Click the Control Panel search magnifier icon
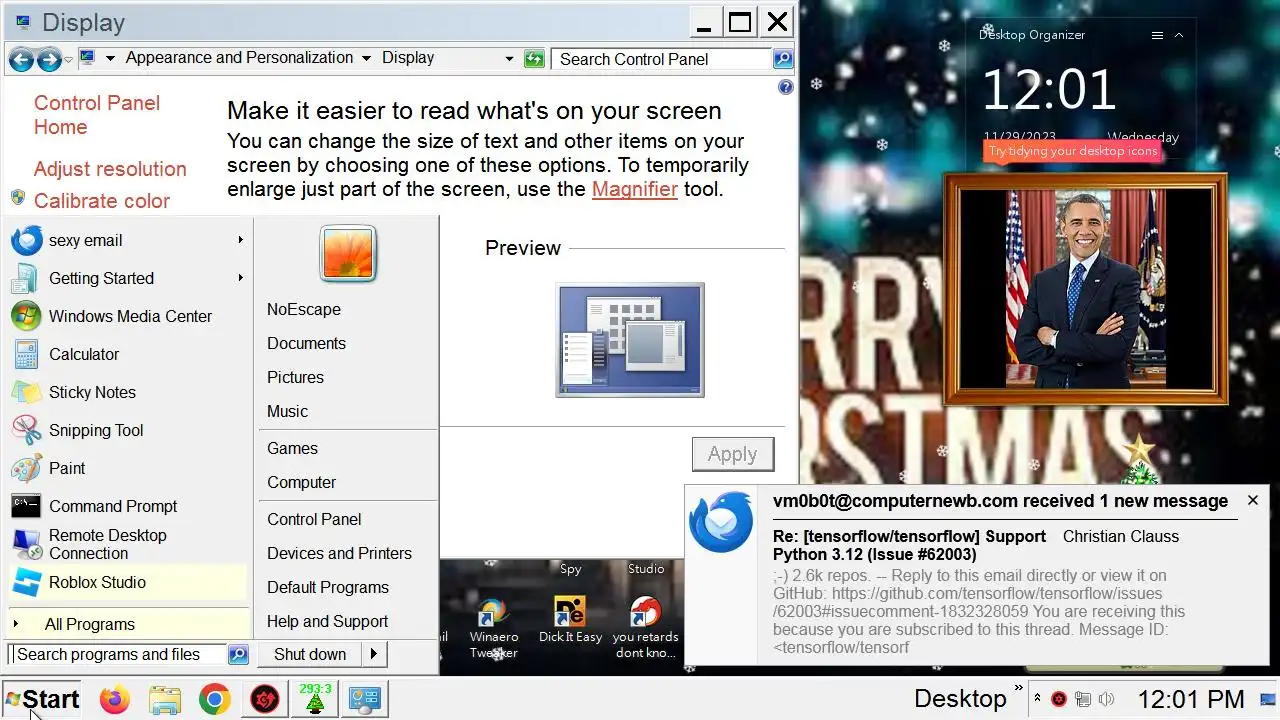The image size is (1280, 720). click(x=783, y=59)
